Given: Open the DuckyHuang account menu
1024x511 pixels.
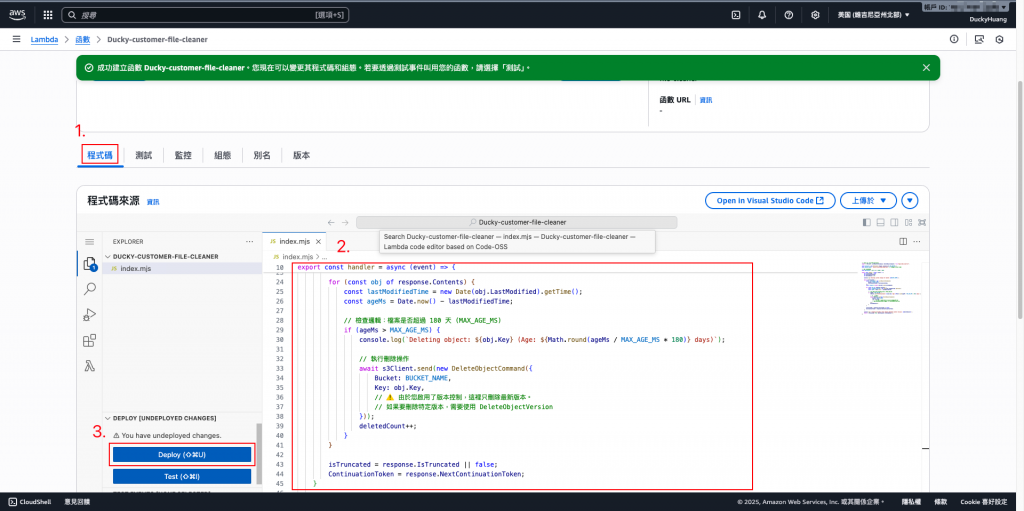Looking at the screenshot, I should pos(987,20).
